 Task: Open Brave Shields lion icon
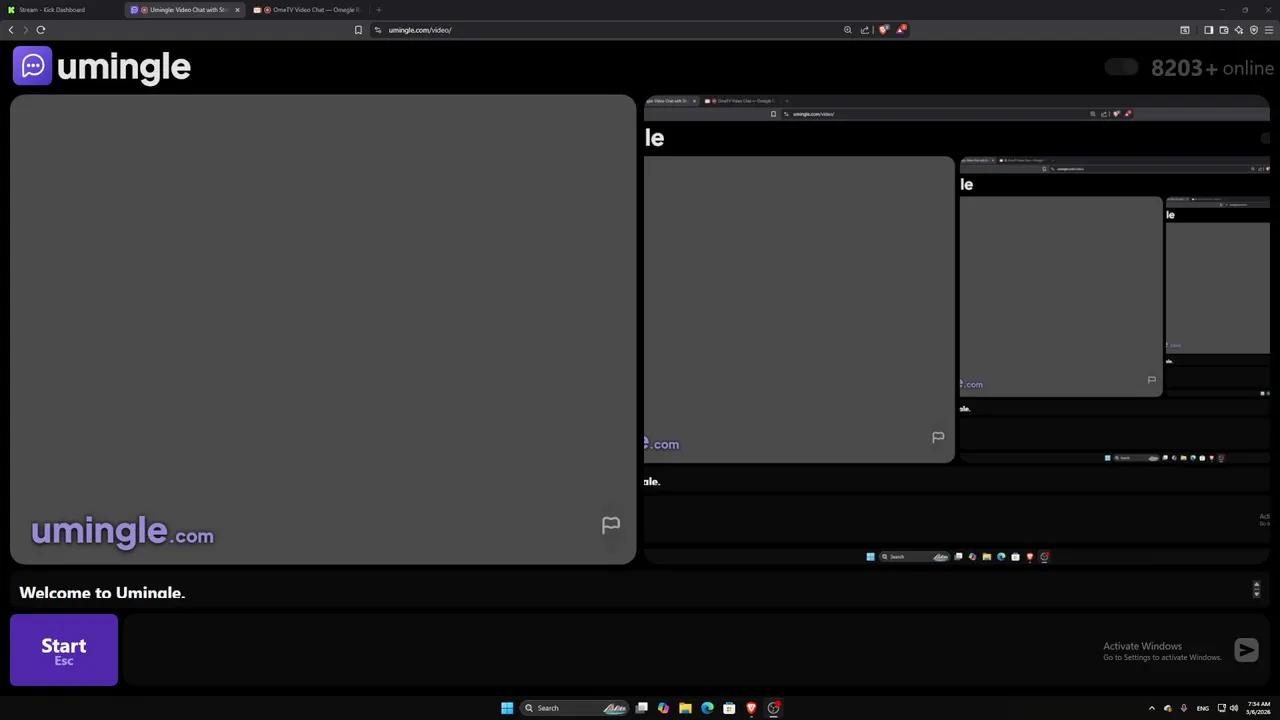pyautogui.click(x=883, y=30)
